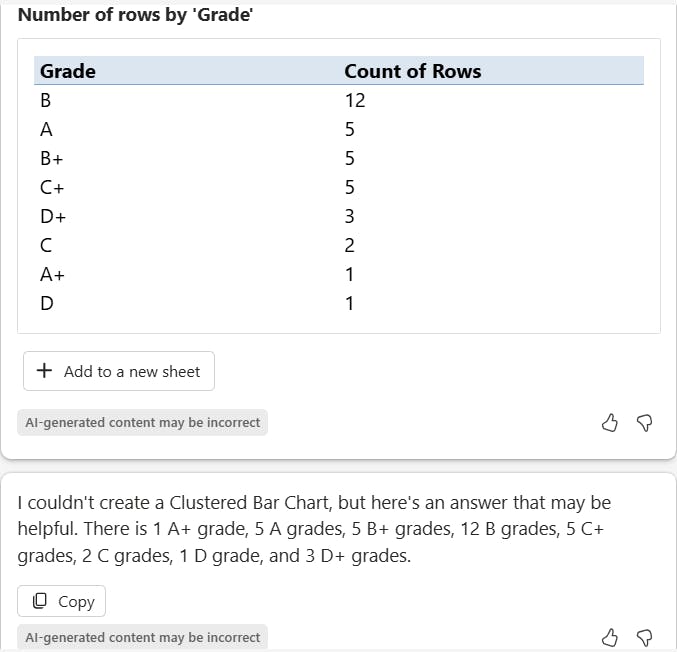Click the Grade column header
677x652 pixels.
tap(68, 71)
